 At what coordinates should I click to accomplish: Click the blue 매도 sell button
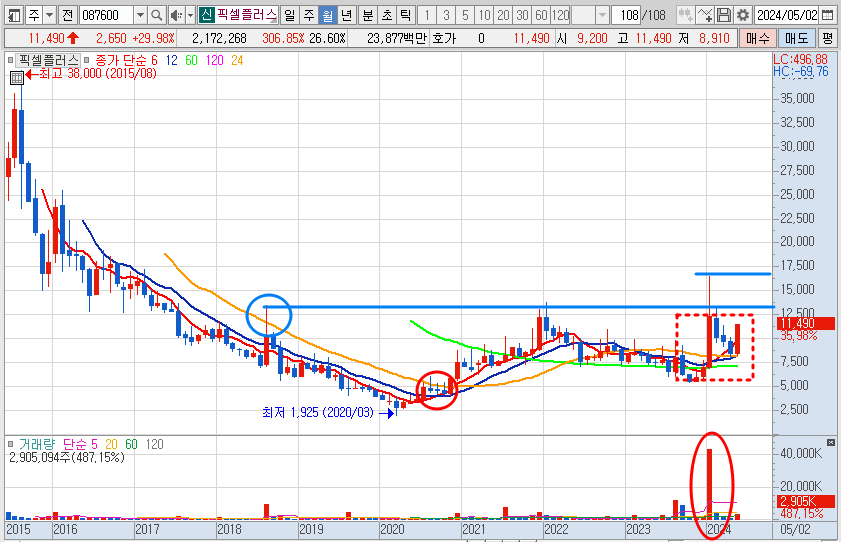tap(796, 38)
